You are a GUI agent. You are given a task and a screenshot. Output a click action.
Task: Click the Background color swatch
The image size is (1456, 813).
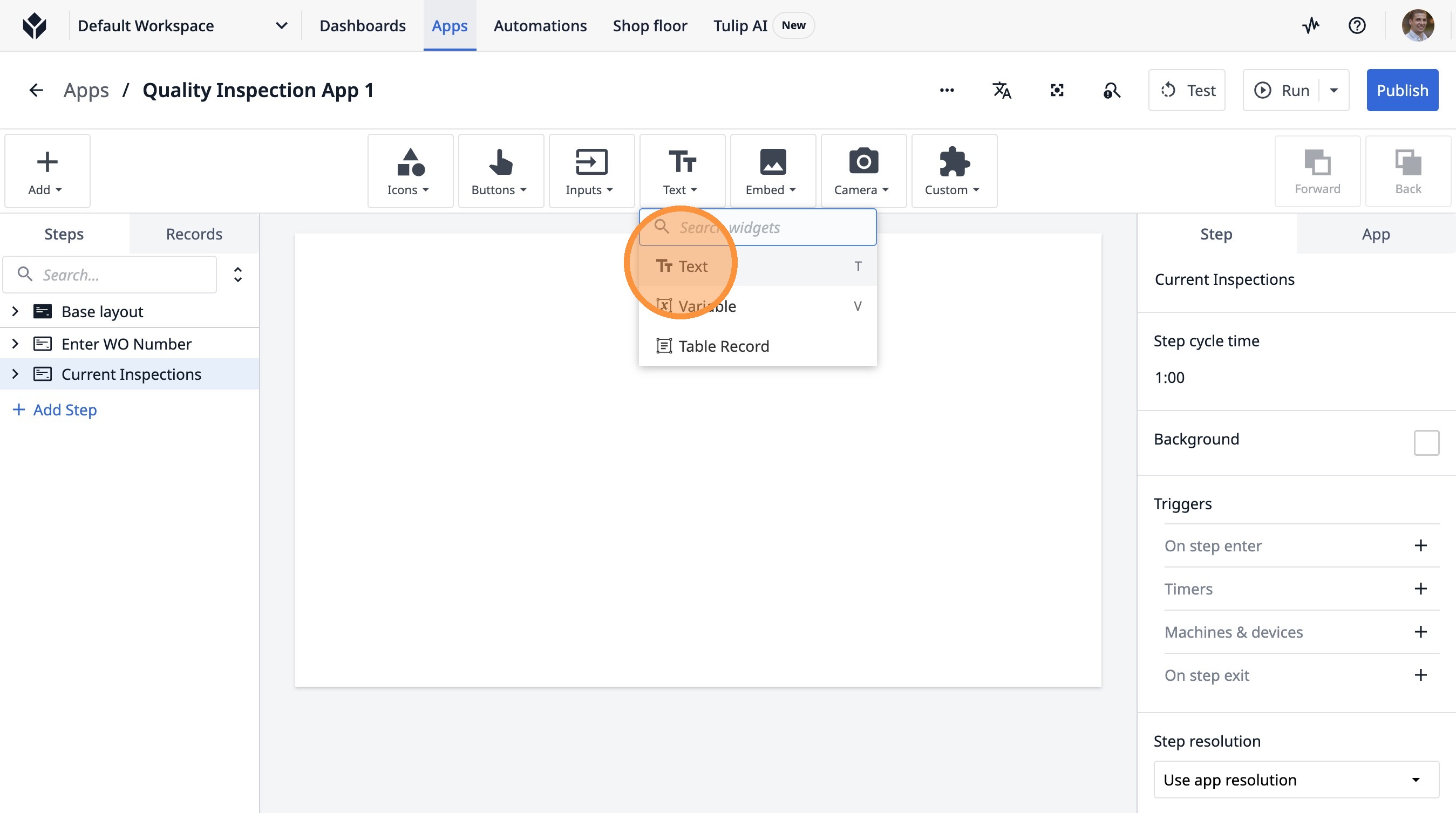[1426, 442]
